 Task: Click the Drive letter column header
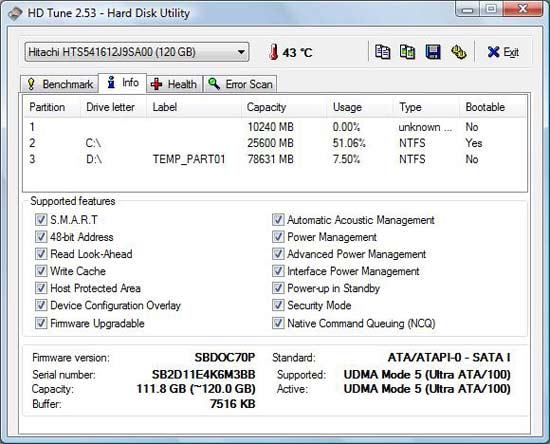[113, 107]
